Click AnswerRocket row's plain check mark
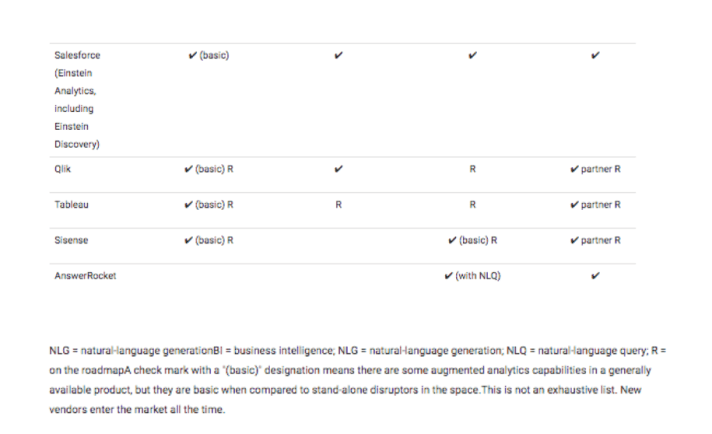712x434 pixels. 596,276
